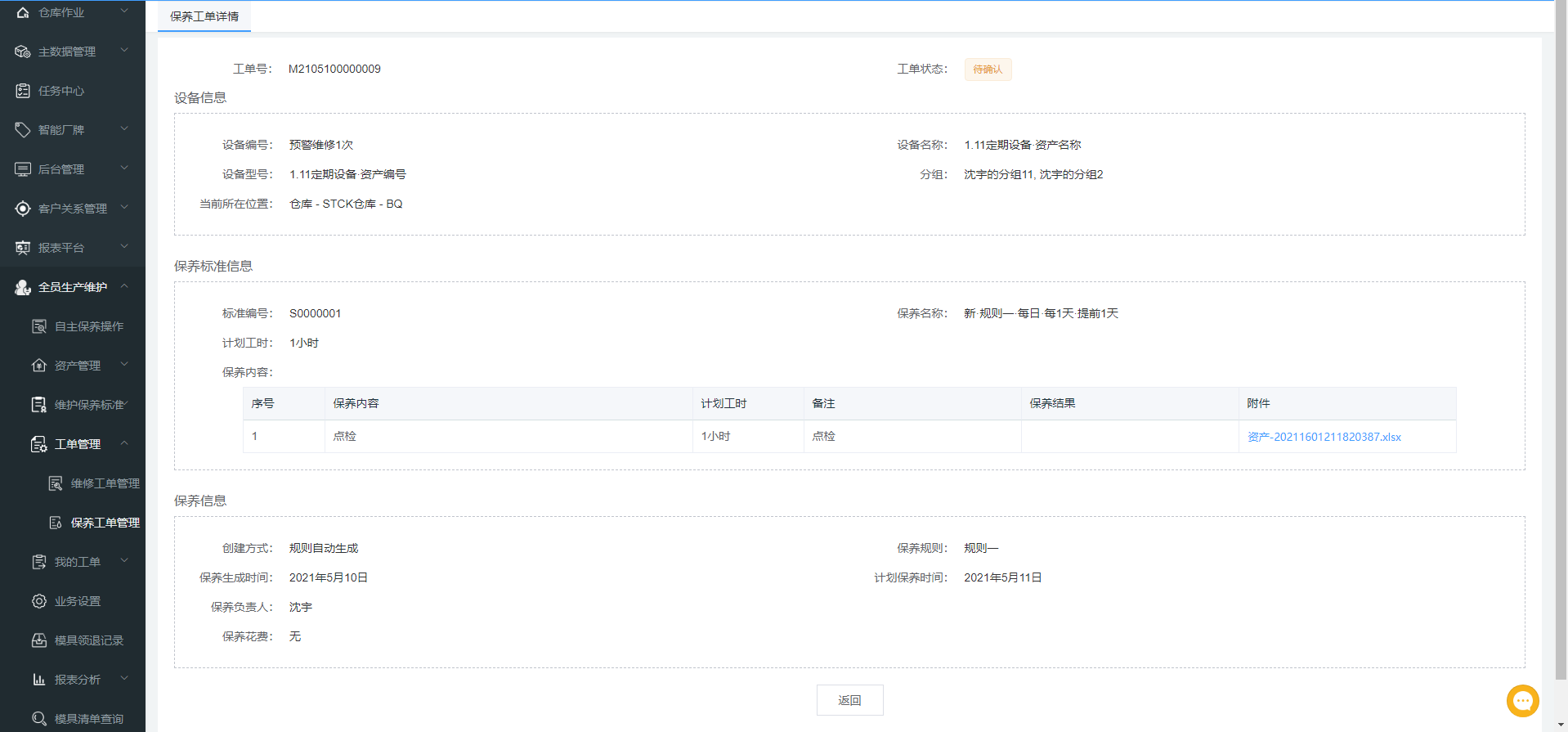This screenshot has width=1568, height=732.
Task: Expand the 资产管理 submenu
Action: pyautogui.click(x=124, y=365)
